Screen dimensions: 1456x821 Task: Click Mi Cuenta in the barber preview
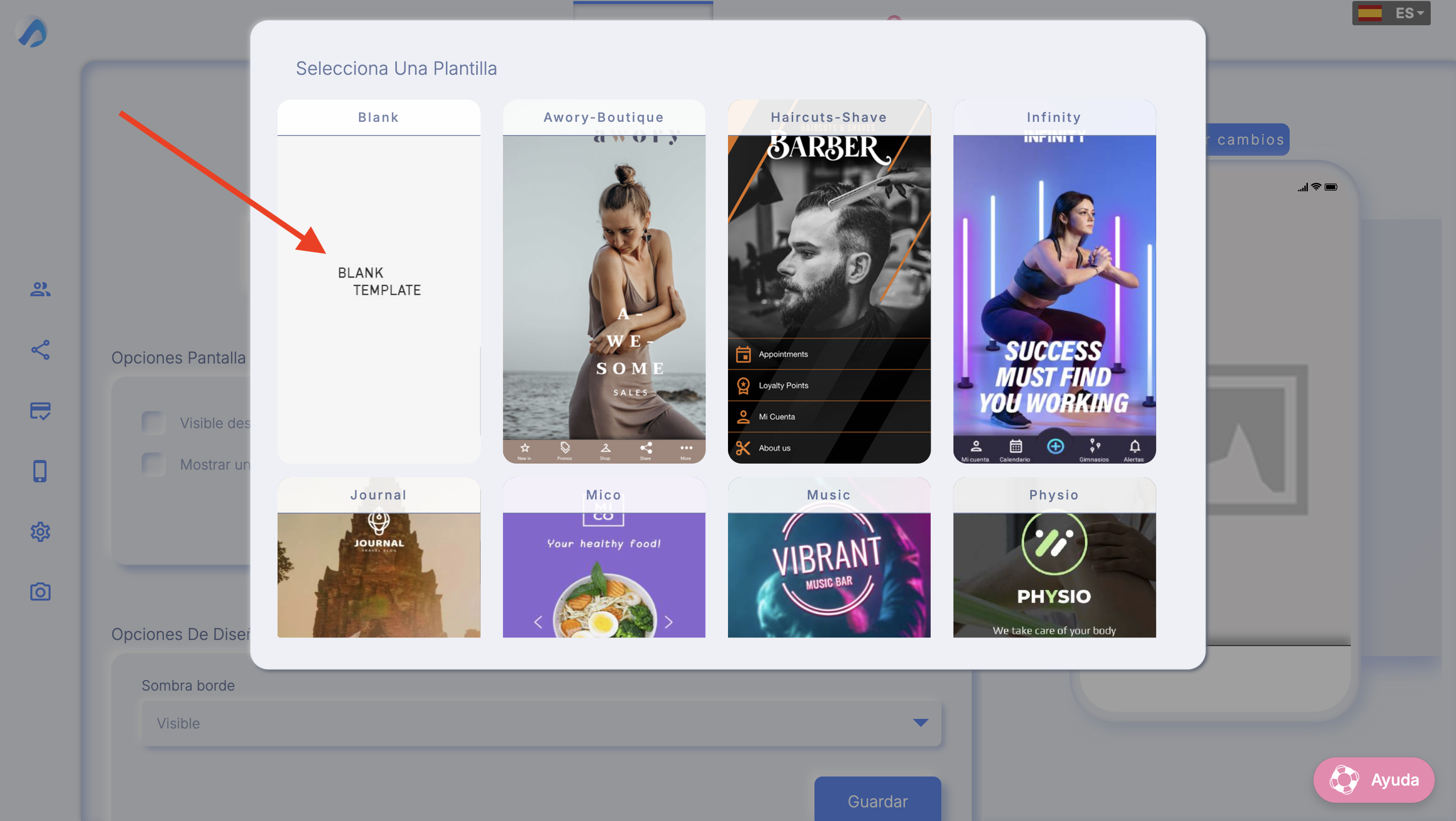pyautogui.click(x=829, y=417)
